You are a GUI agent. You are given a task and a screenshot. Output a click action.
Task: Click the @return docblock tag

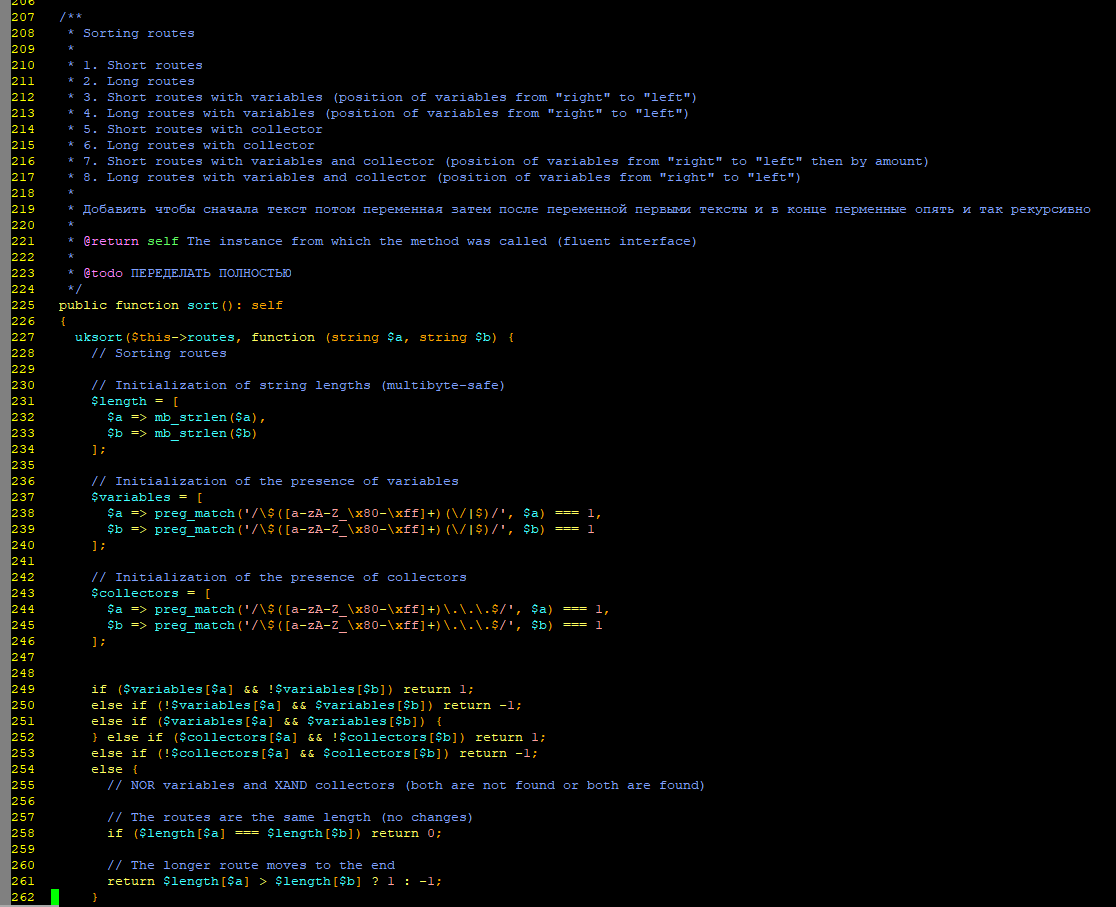(x=111, y=241)
